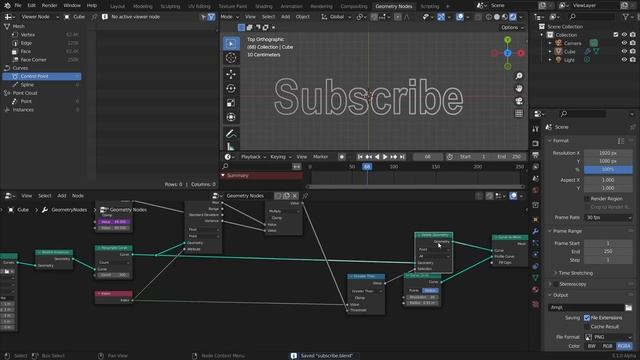This screenshot has width=640, height=360.
Task: Select the Face Corner row in spreadsheet
Action: coord(42,60)
